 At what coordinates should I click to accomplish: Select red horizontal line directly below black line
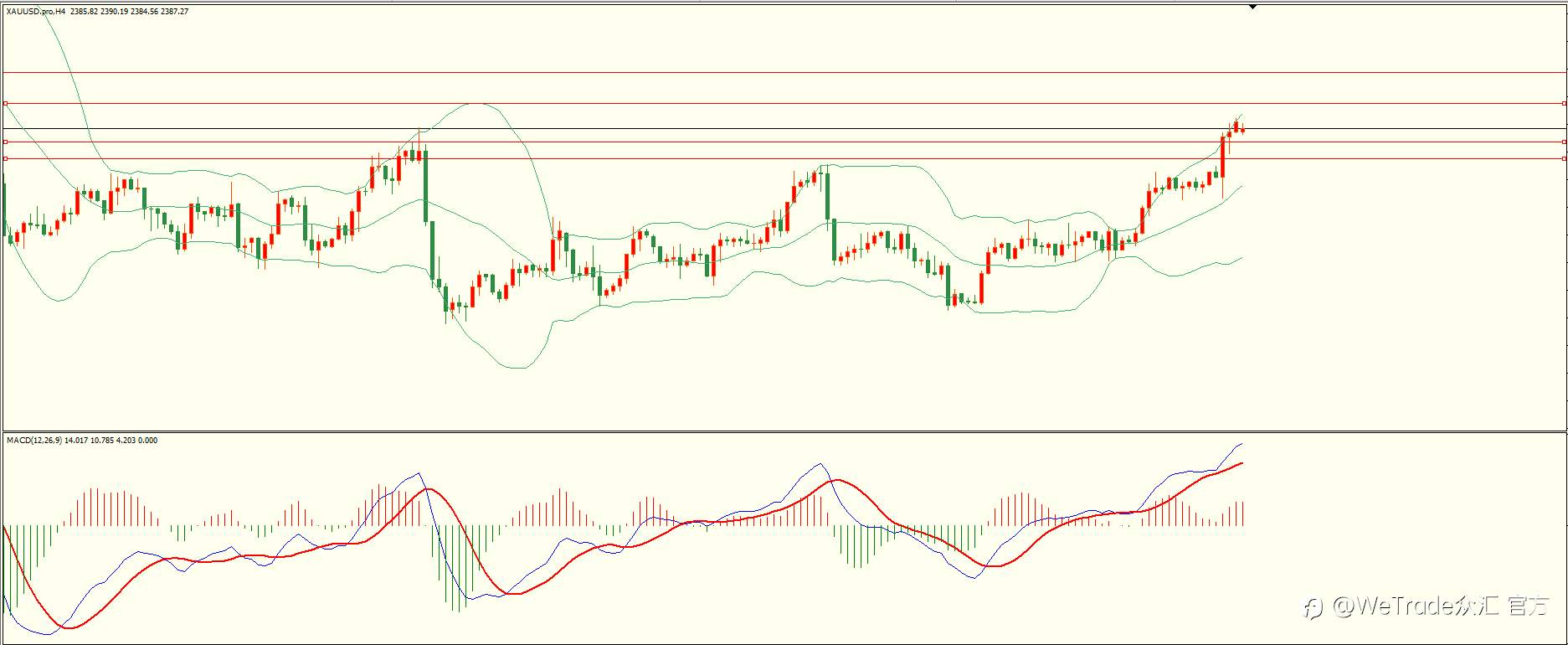pos(784,142)
